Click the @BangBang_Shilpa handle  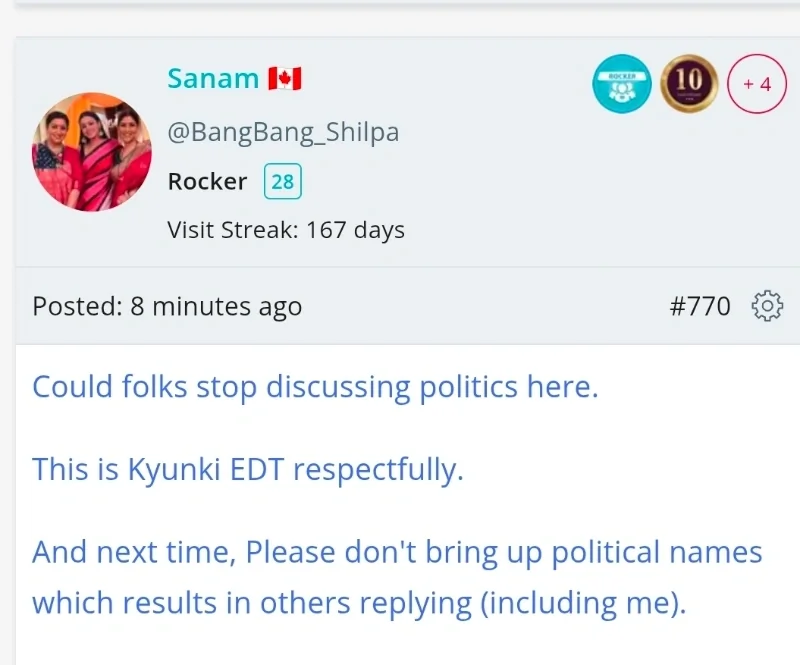click(x=283, y=132)
